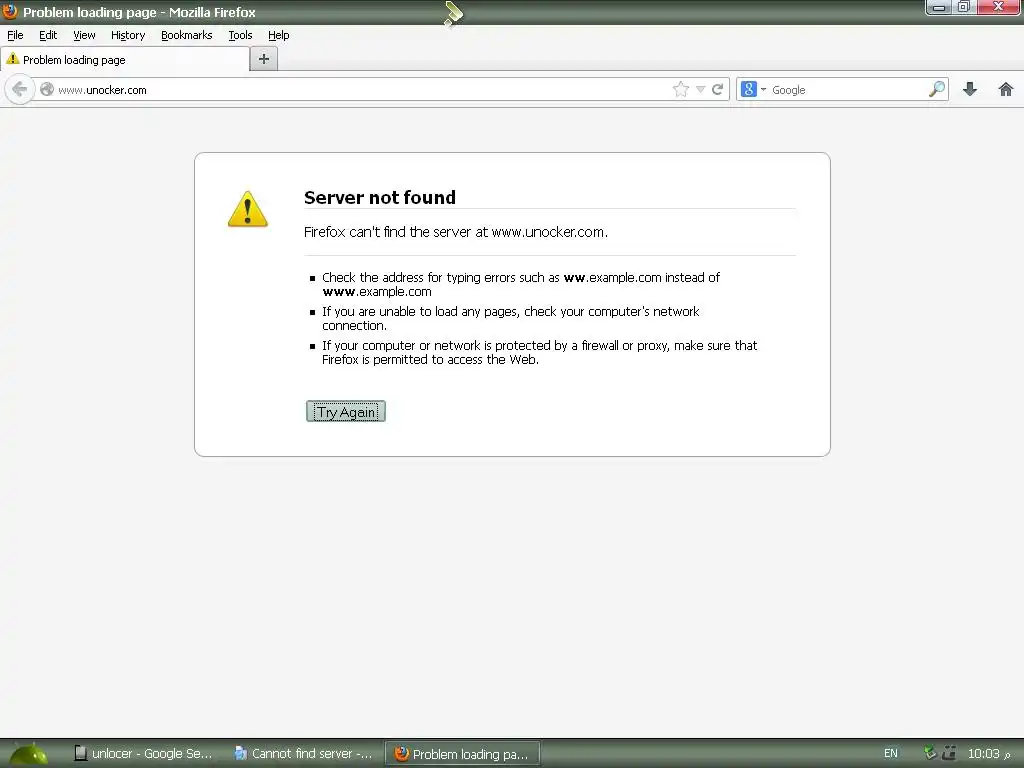The image size is (1024, 768).
Task: Reload the page with the refresh icon
Action: click(717, 89)
